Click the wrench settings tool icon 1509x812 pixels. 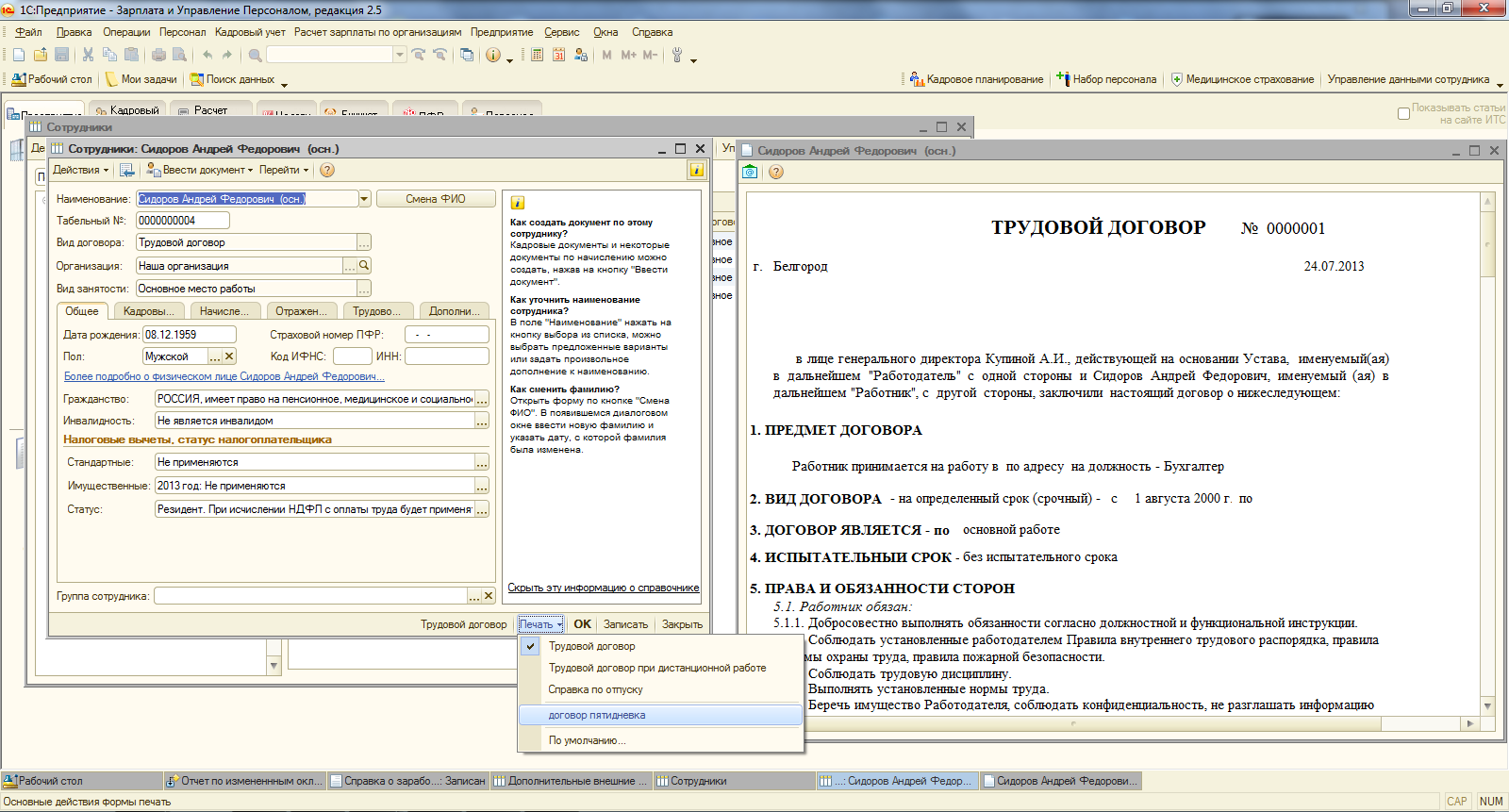point(677,55)
